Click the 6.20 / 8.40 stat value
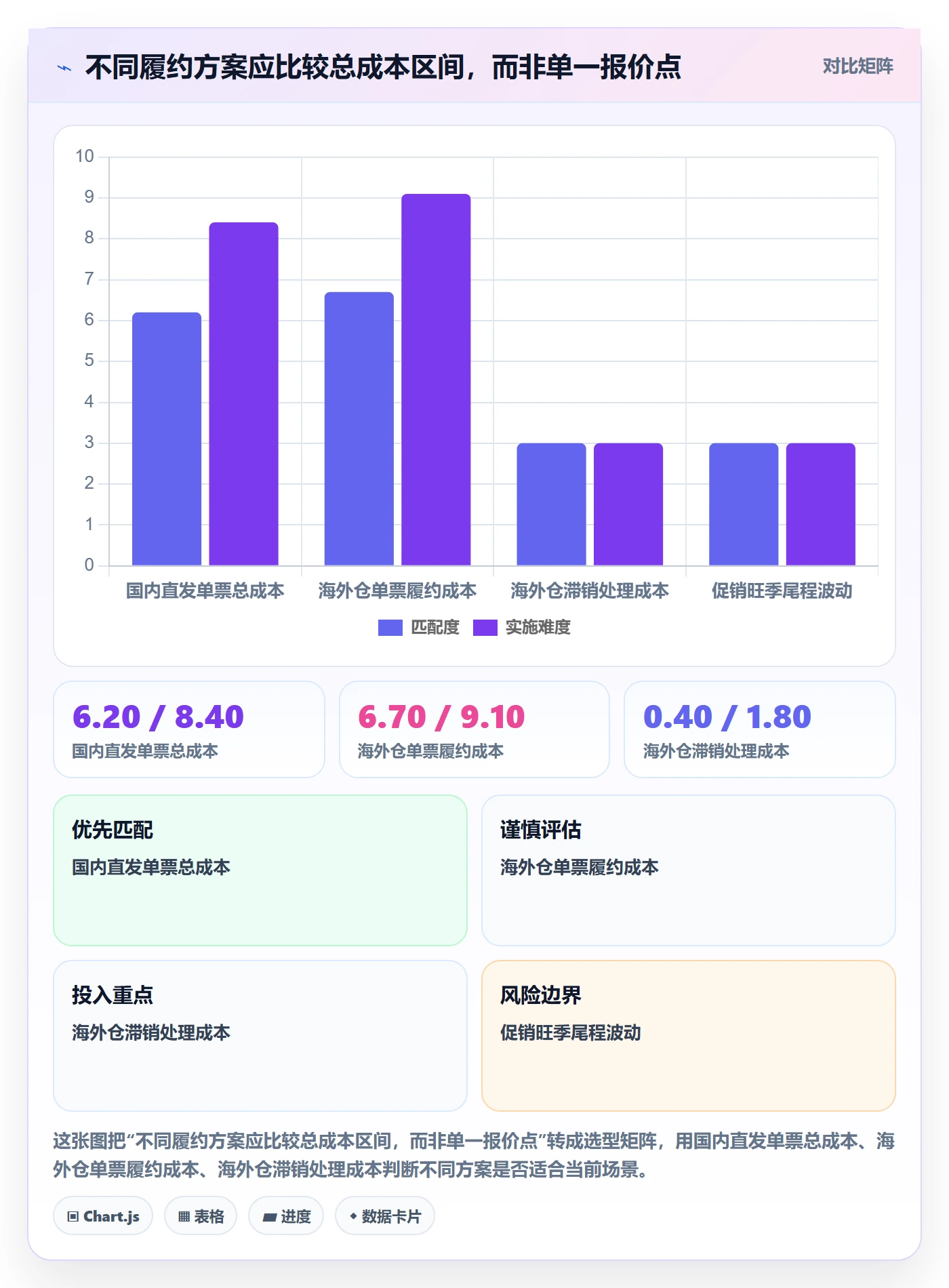The height and width of the screenshot is (1288, 949). [158, 717]
